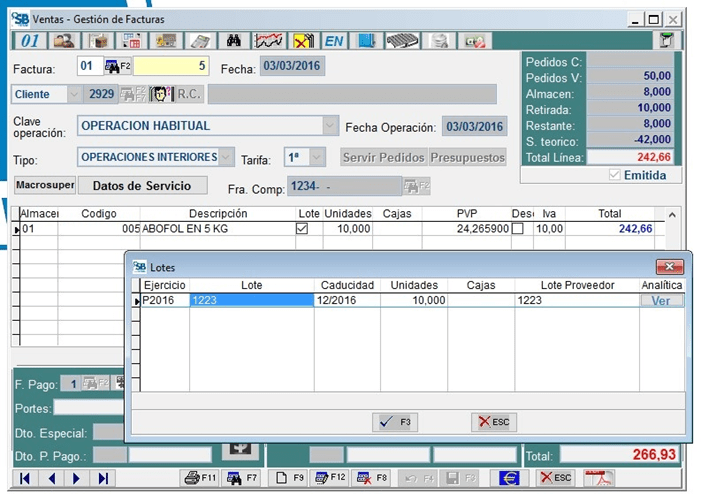Go to the last invoice record
The width and height of the screenshot is (701, 494).
103,478
